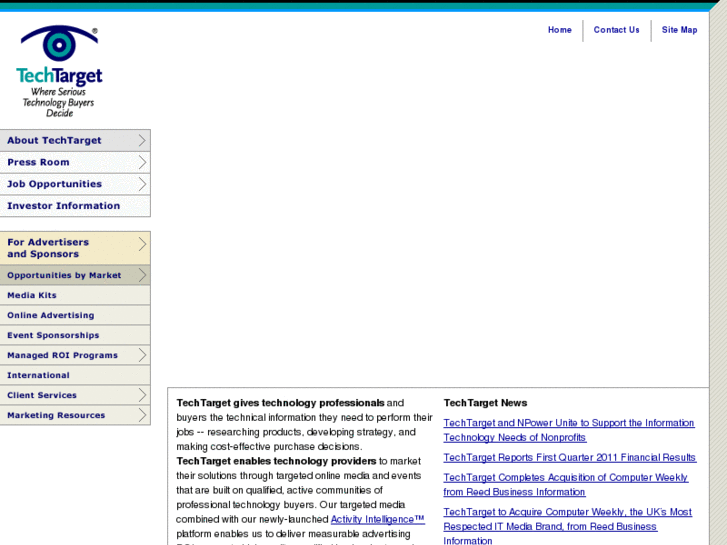Select Marketing Resources menu item
This screenshot has width=727, height=545.
[x=75, y=415]
